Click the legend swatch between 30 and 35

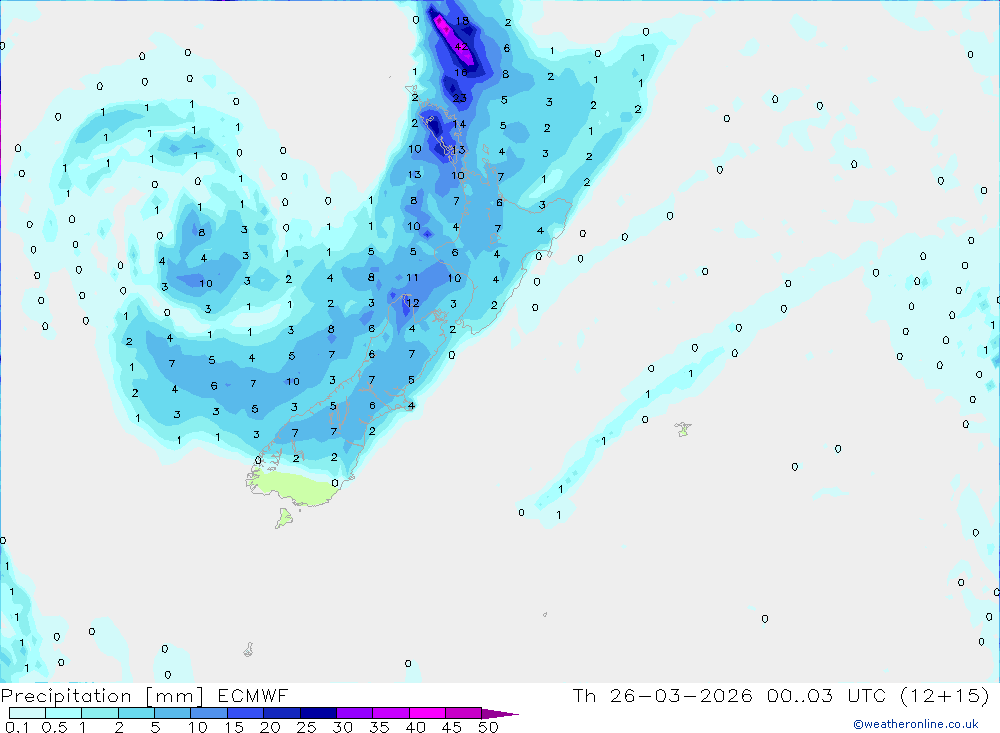355,713
